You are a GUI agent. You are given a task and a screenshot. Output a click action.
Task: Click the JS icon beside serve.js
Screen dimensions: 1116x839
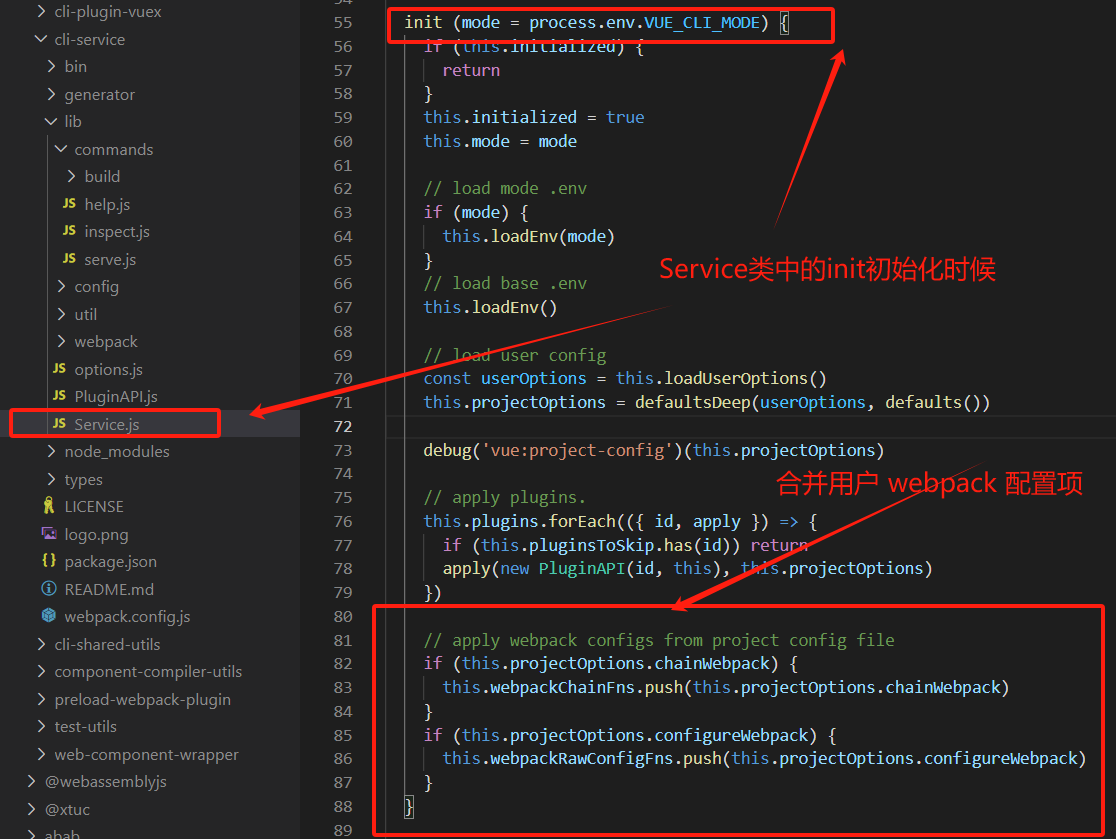click(69, 258)
